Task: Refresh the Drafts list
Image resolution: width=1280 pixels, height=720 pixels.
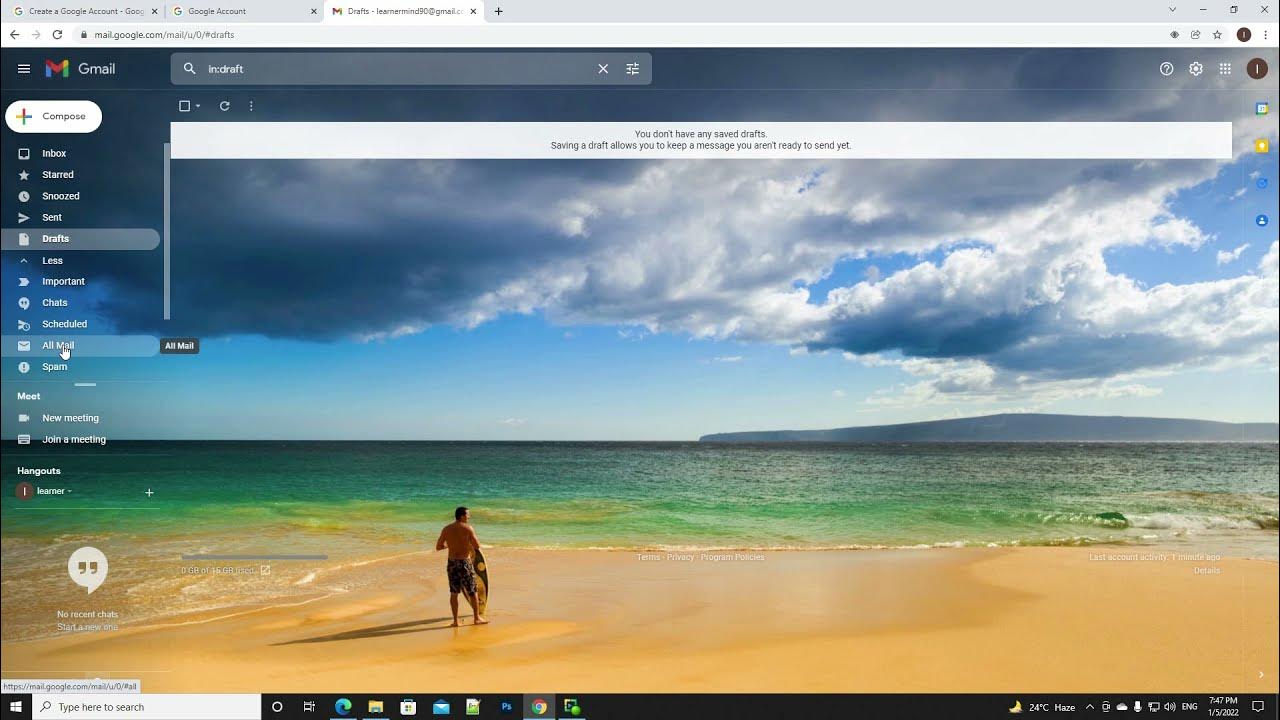Action: [x=225, y=106]
